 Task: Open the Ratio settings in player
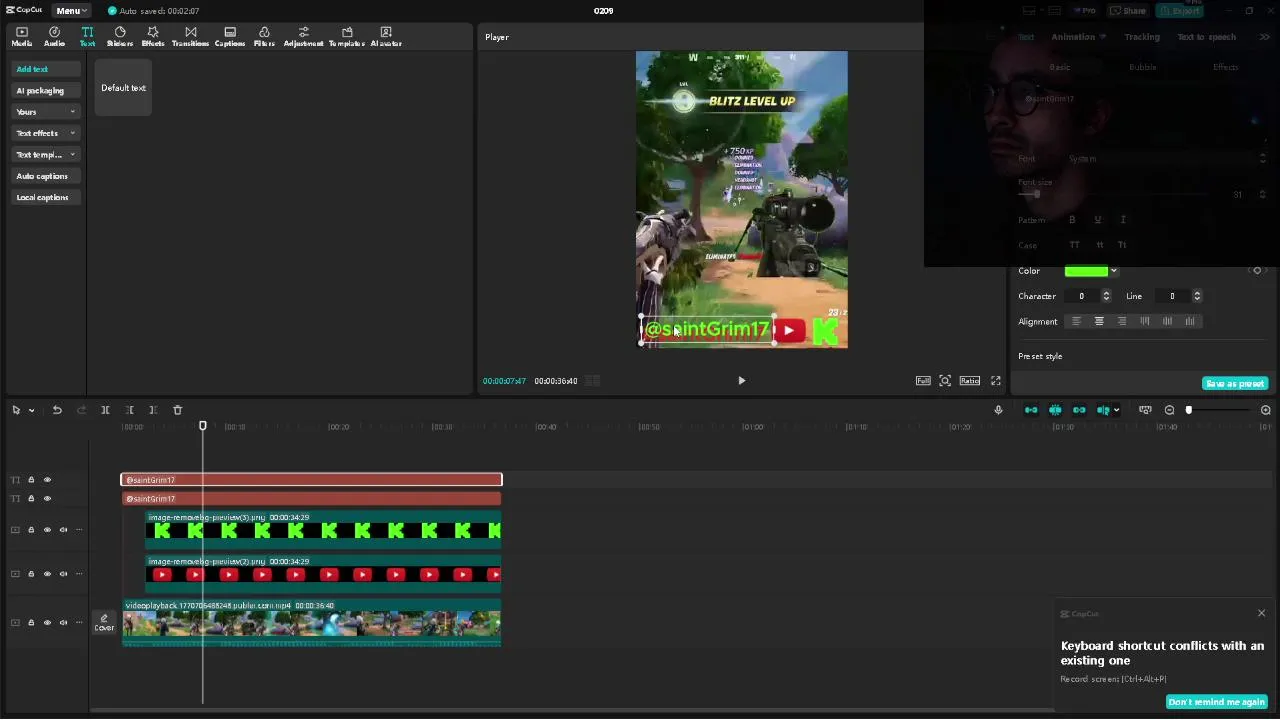(970, 381)
